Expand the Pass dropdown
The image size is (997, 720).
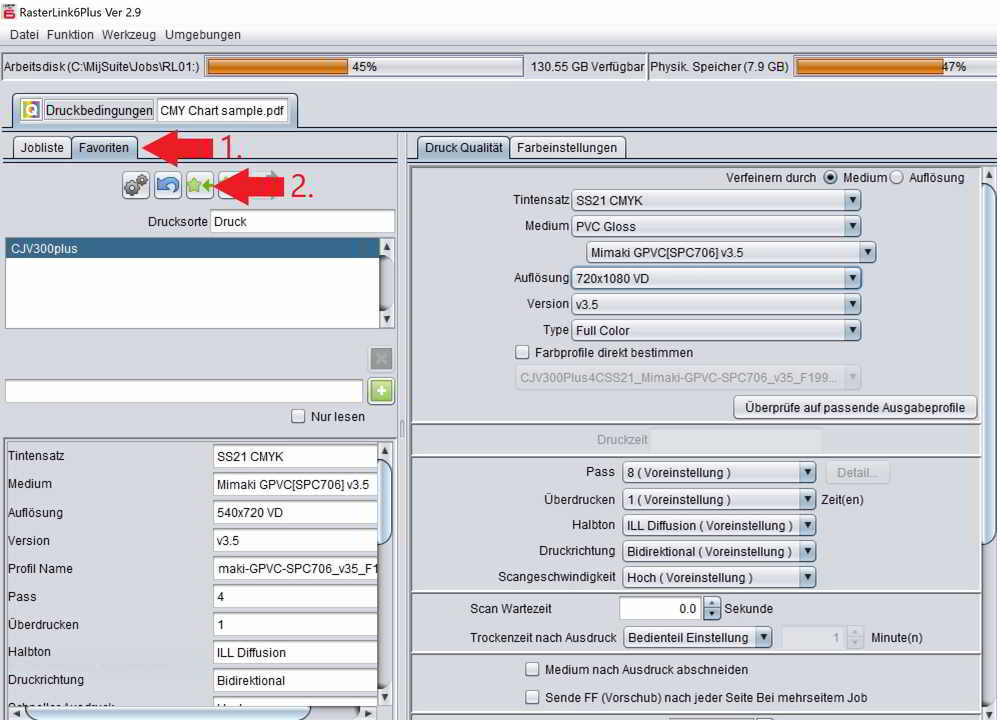[807, 472]
